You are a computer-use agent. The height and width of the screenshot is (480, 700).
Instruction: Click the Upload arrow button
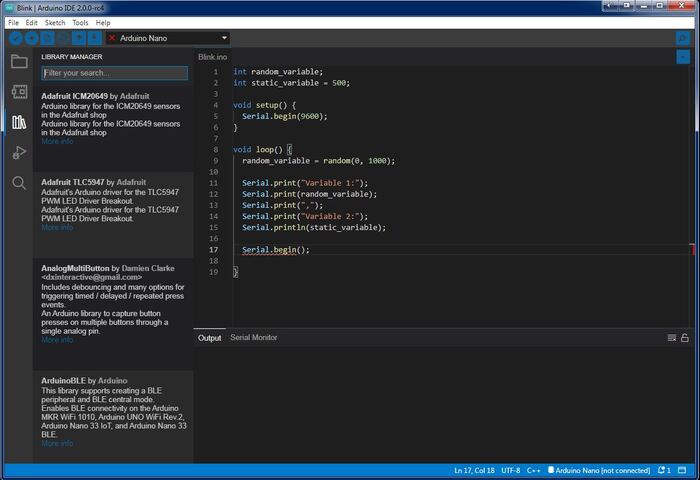coord(32,38)
